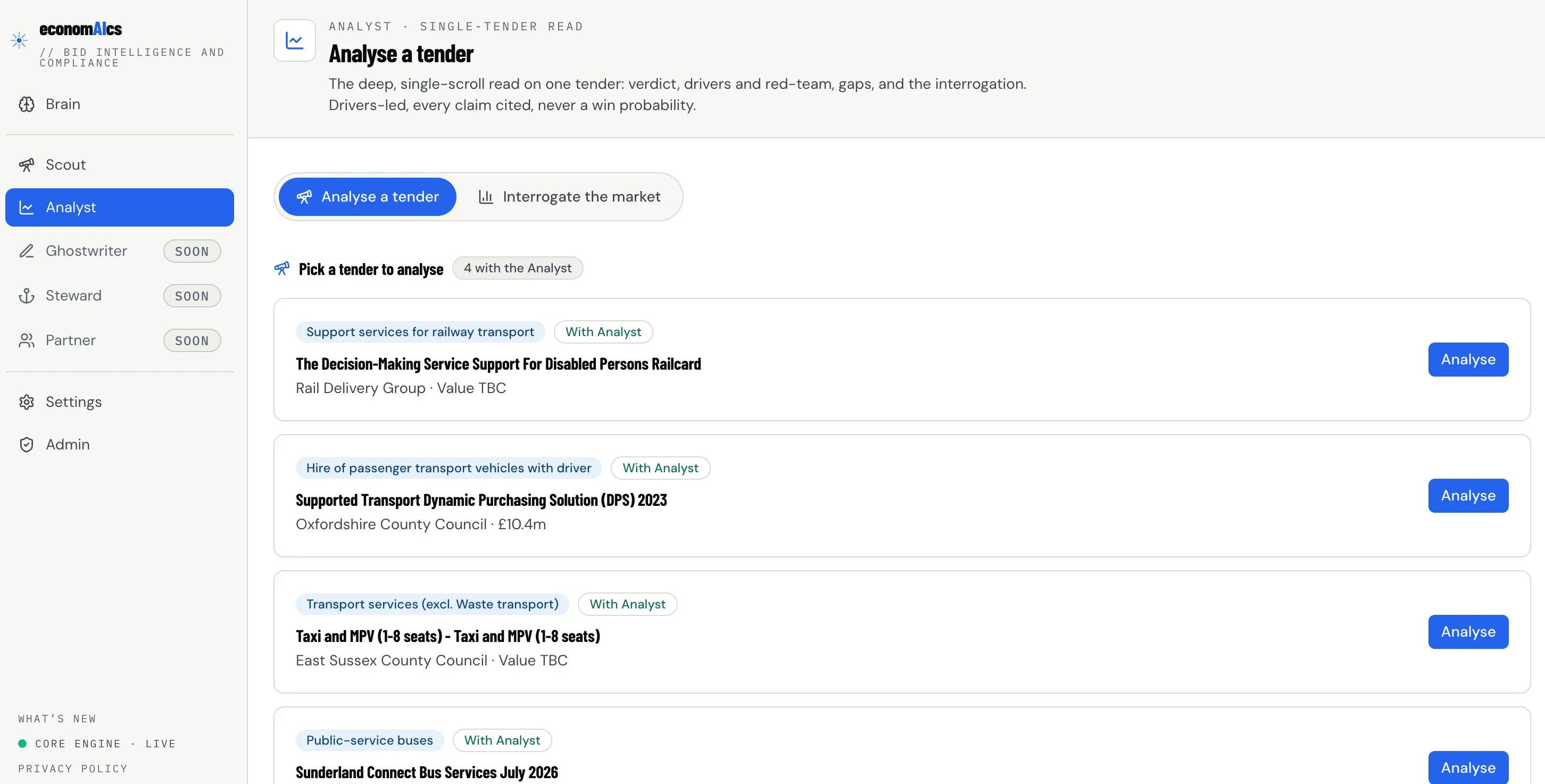Click the Settings gear icon

[x=27, y=402]
